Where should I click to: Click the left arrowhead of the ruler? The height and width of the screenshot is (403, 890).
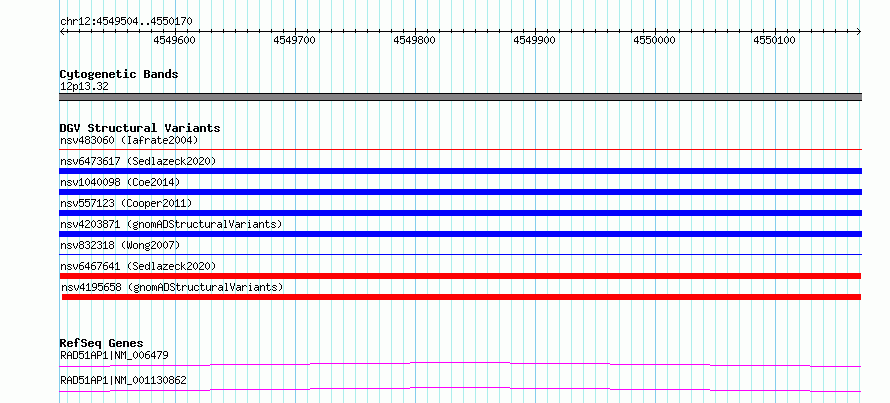tap(62, 31)
